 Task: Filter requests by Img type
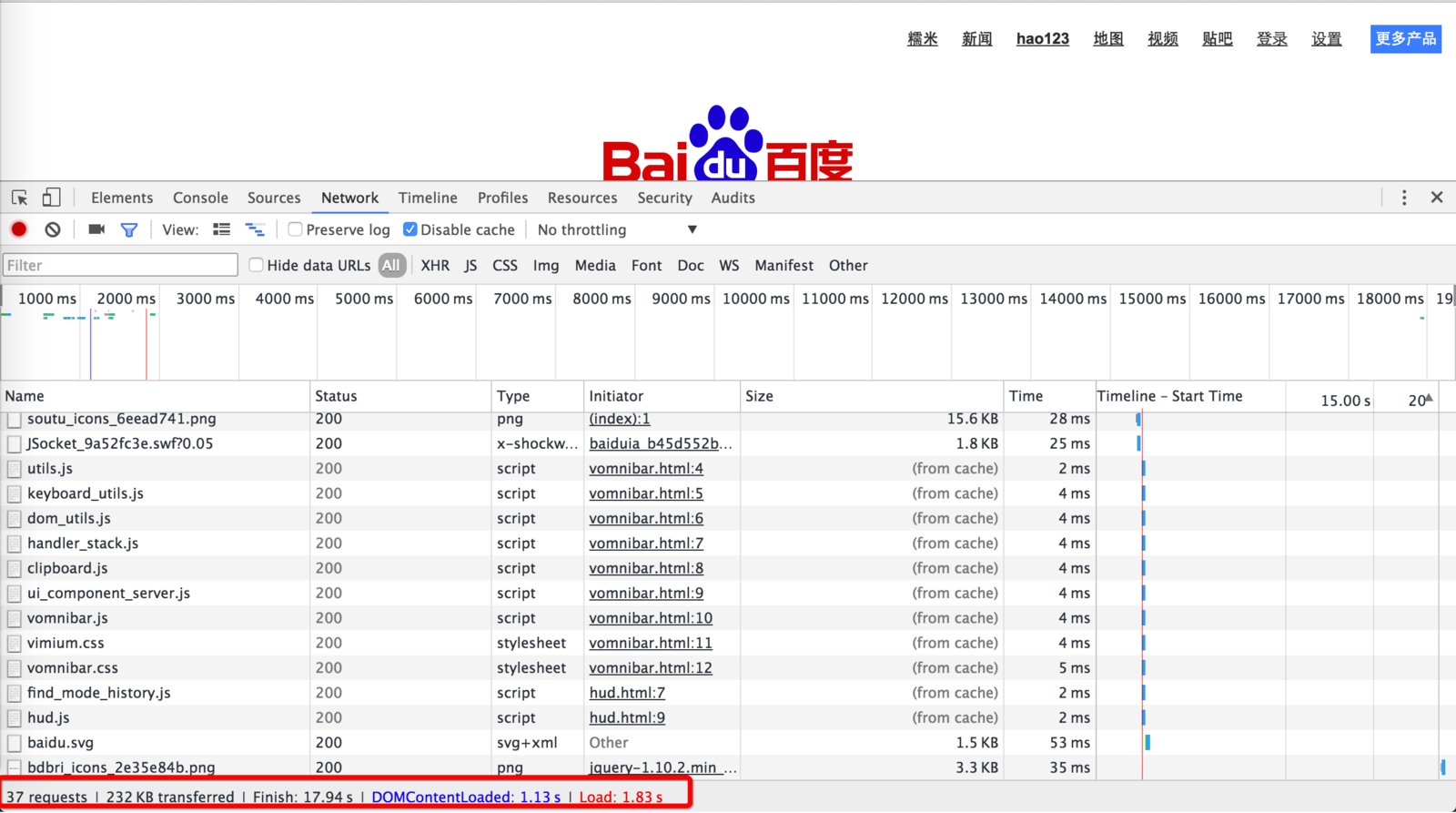click(x=546, y=265)
